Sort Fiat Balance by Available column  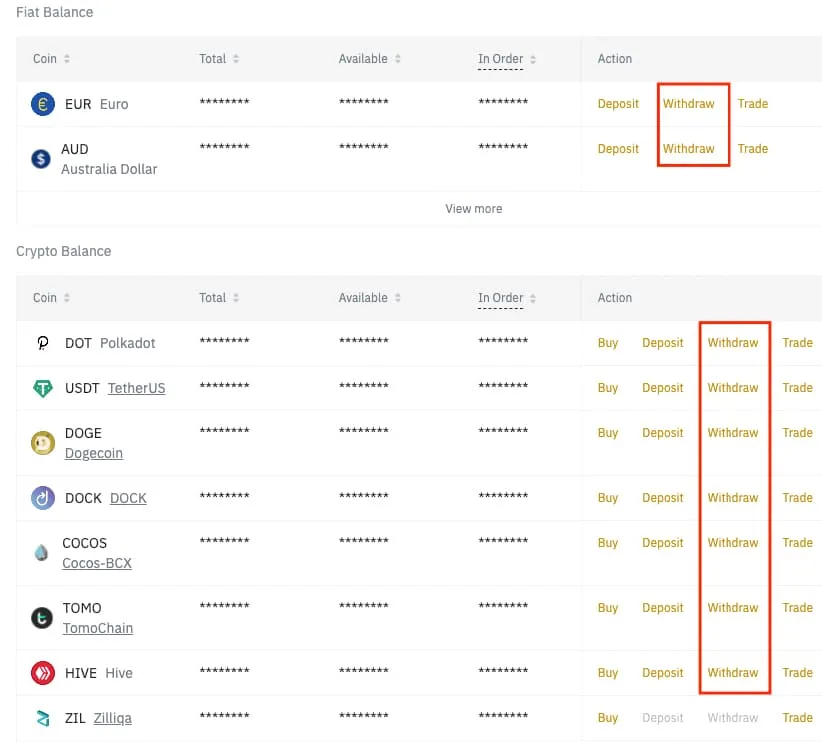(x=398, y=59)
